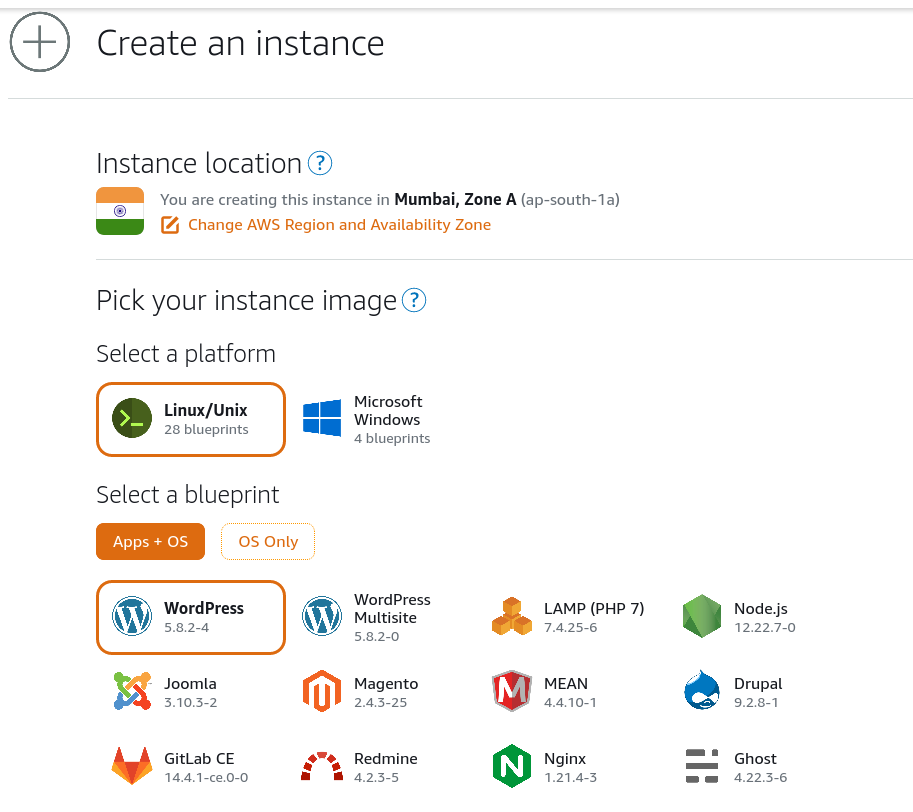Click the GitLab version '14.4.1-ce.0-0' text

[x=206, y=778]
